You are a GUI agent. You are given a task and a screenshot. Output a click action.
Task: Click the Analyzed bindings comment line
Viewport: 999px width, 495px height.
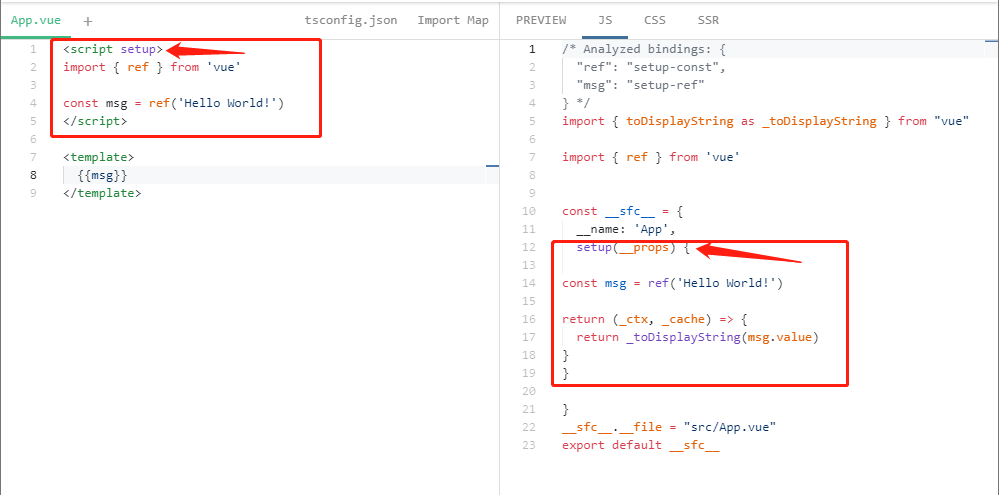click(x=644, y=49)
